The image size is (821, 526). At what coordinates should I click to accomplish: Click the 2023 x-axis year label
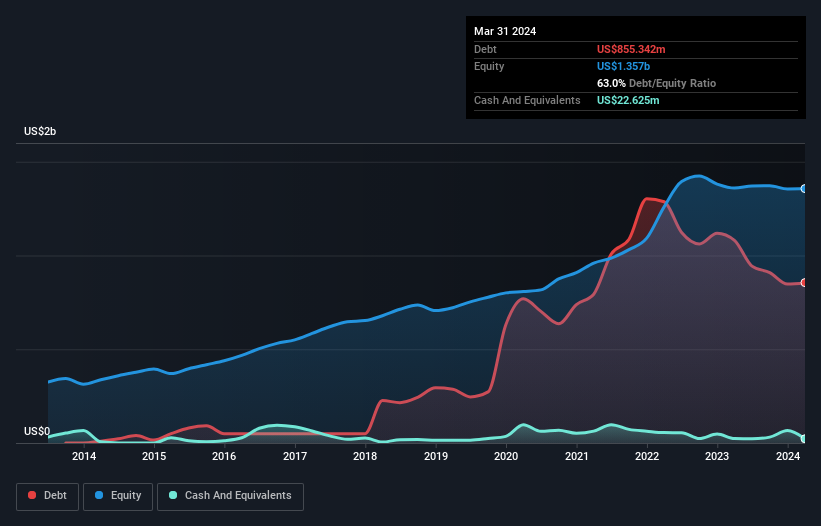pyautogui.click(x=717, y=456)
